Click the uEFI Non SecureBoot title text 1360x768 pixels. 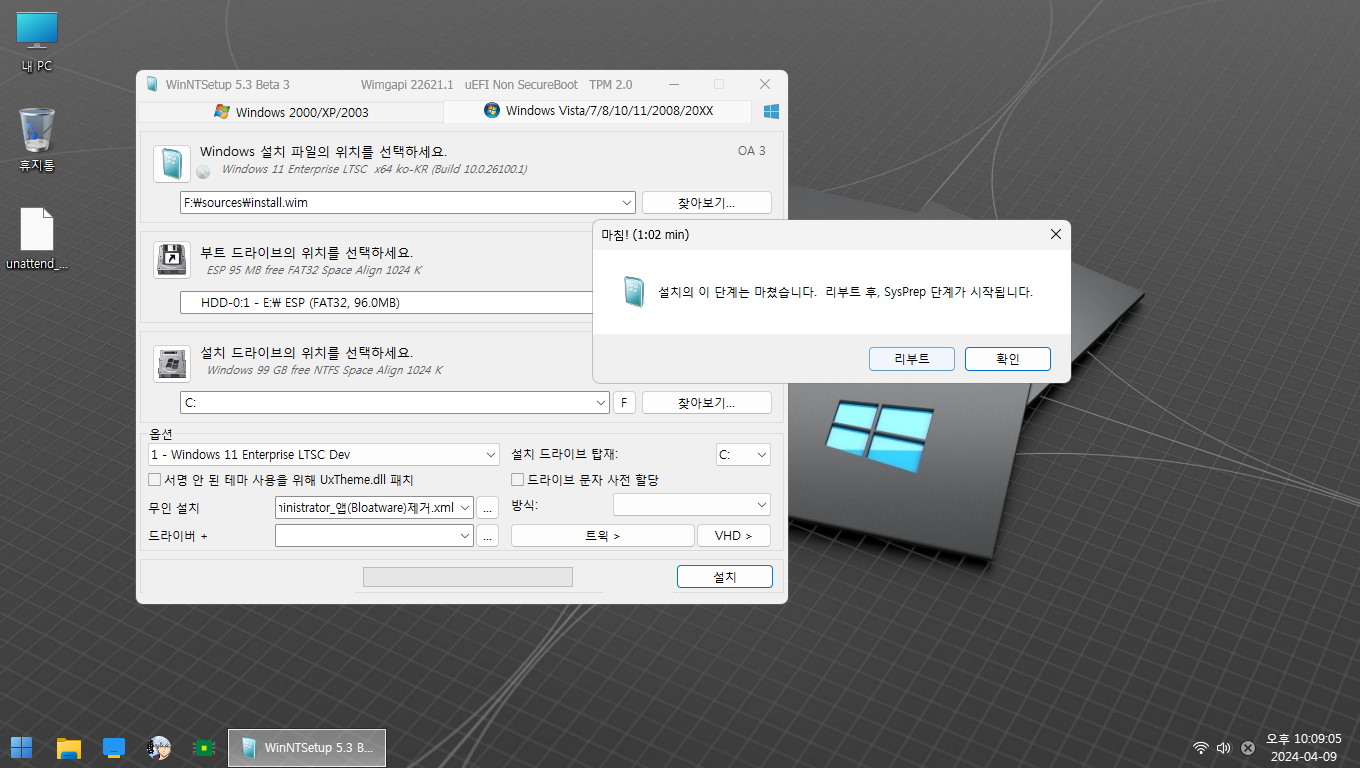[x=521, y=85]
